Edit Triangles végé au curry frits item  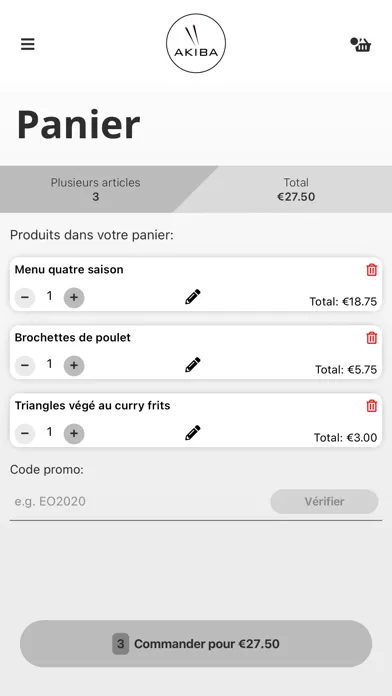point(193,432)
